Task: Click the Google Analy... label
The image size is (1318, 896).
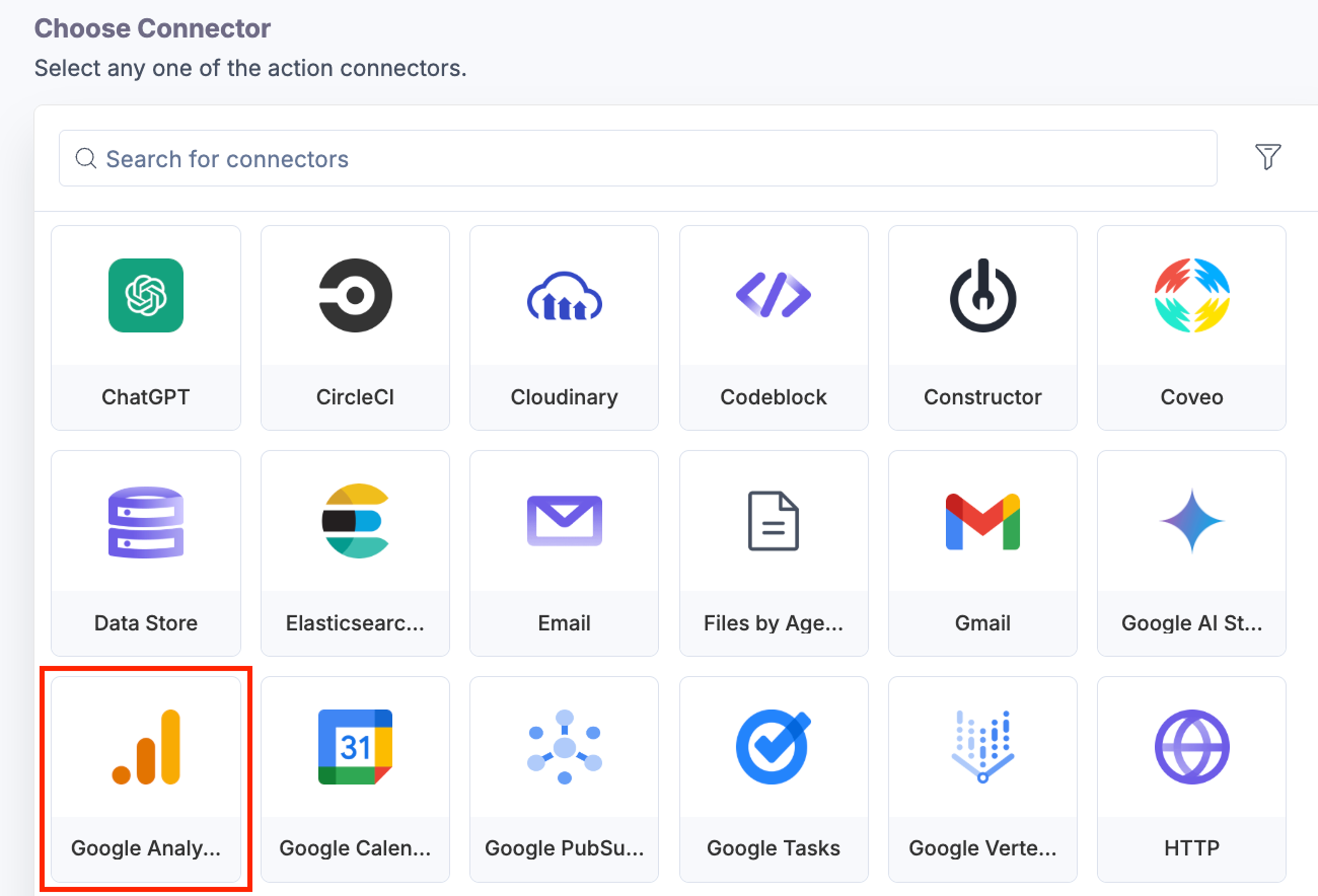Action: coord(146,848)
